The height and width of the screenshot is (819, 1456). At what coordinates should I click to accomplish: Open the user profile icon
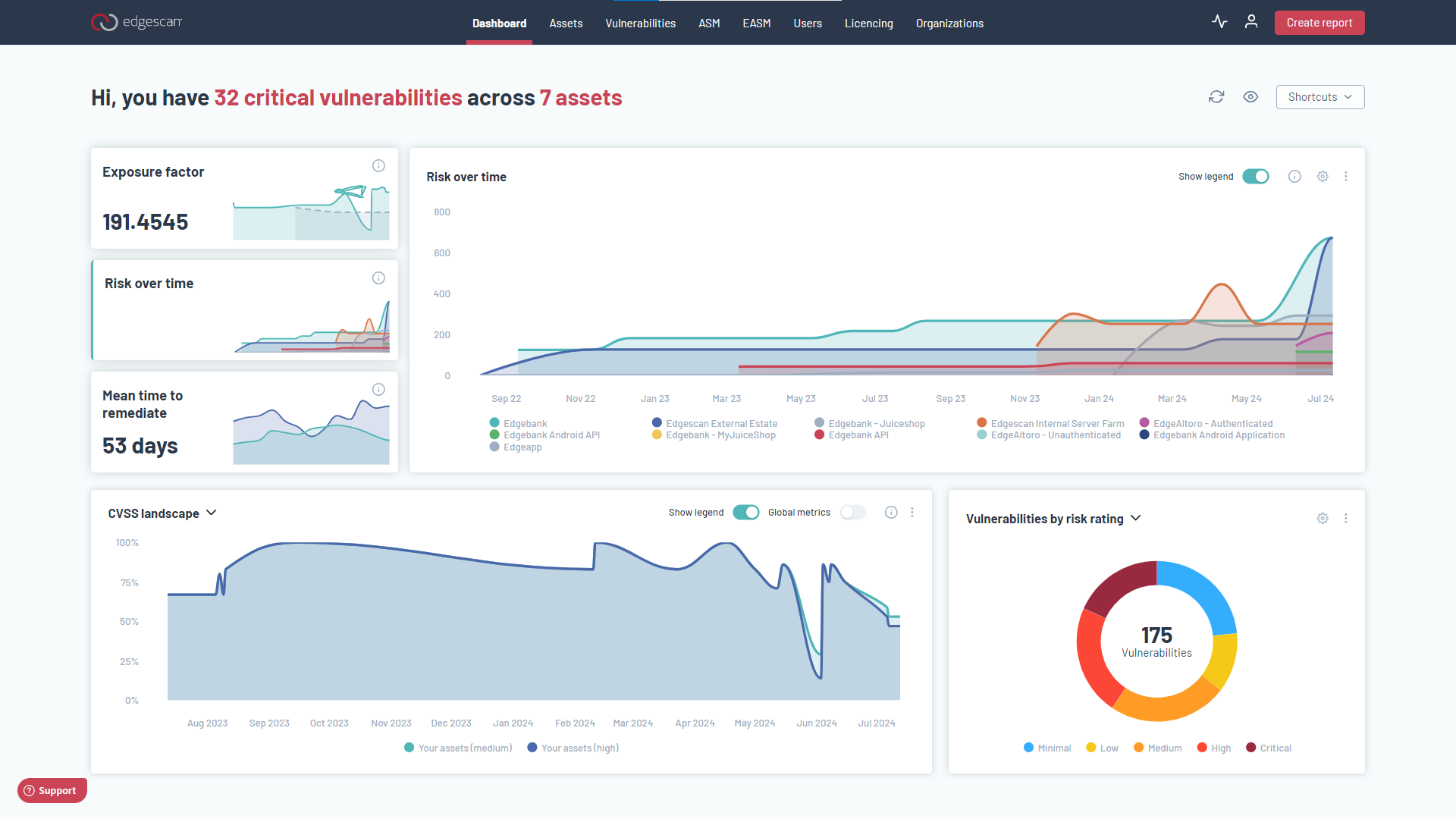tap(1251, 22)
